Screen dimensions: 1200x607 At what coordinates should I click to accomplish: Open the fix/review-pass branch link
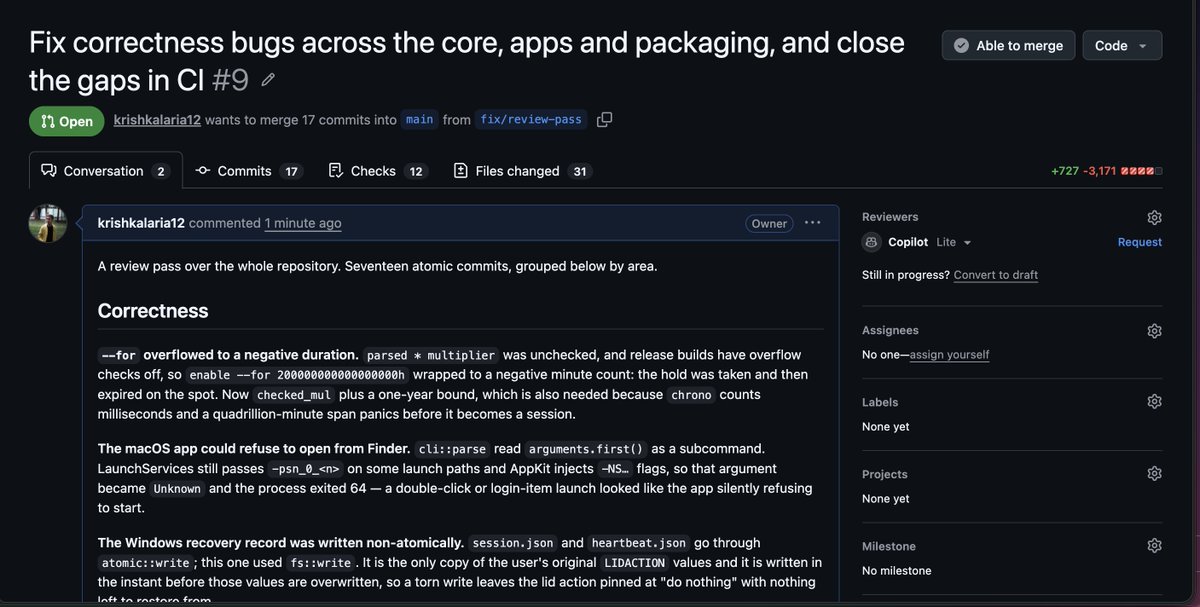(531, 120)
